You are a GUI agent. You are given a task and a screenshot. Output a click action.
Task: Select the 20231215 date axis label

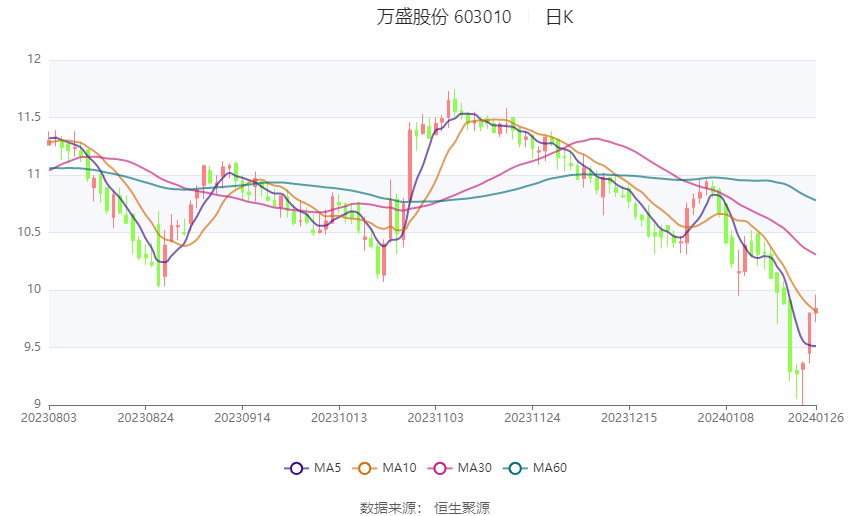pyautogui.click(x=629, y=418)
